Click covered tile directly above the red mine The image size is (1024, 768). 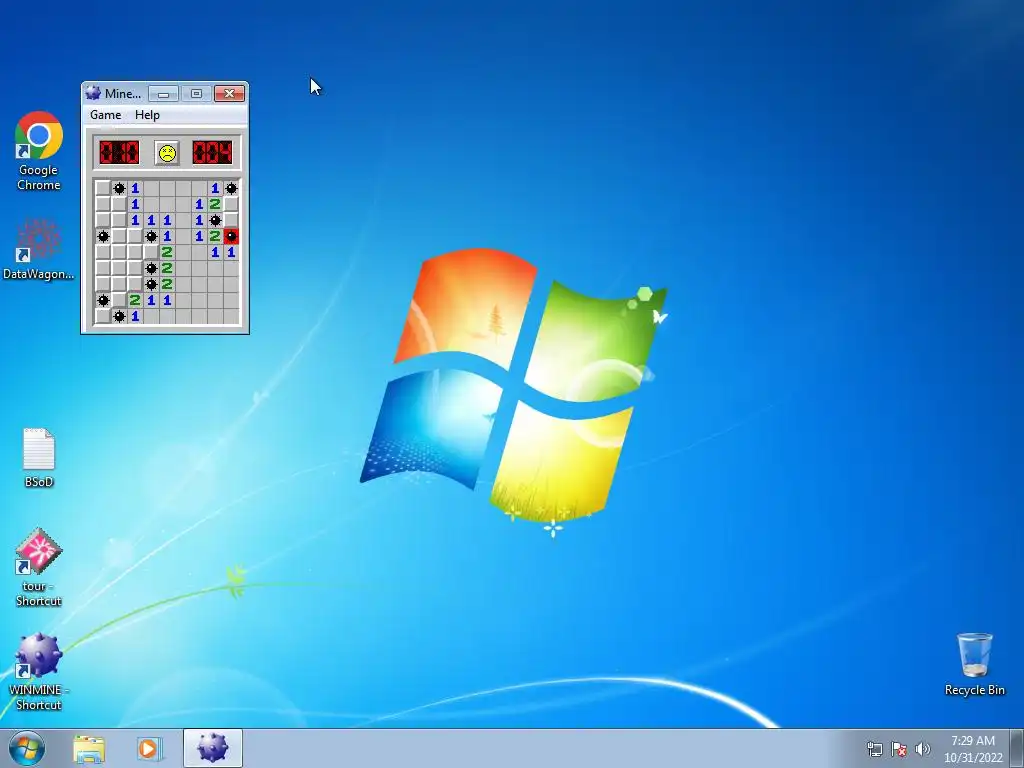(231, 220)
